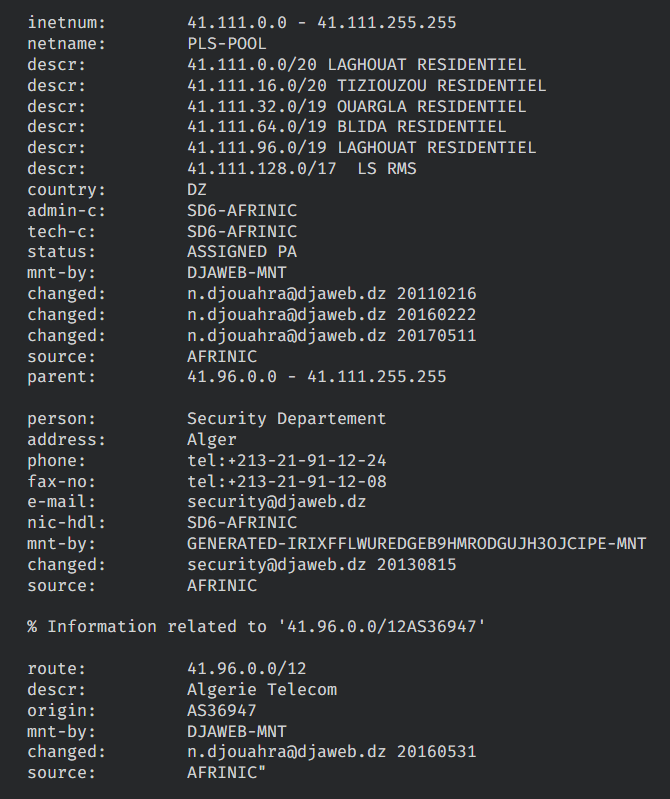The image size is (670, 799).
Task: Click the GENERATED-IRIXFFLWUREDGEB9HMRODGUJH3OJCIPE-MNT maintainer
Action: (416, 544)
